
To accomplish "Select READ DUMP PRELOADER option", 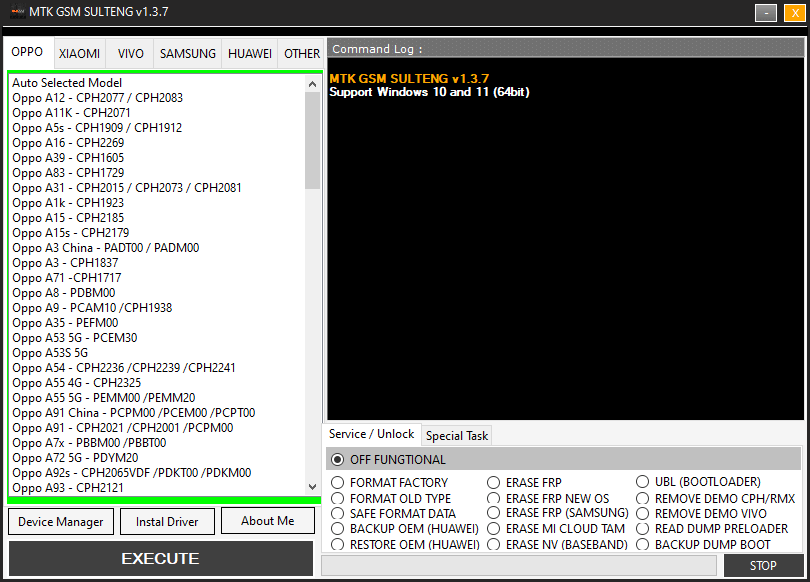I will (x=643, y=529).
